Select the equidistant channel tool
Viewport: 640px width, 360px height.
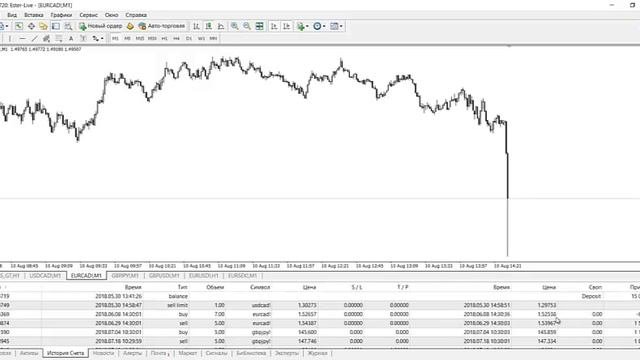click(47, 38)
